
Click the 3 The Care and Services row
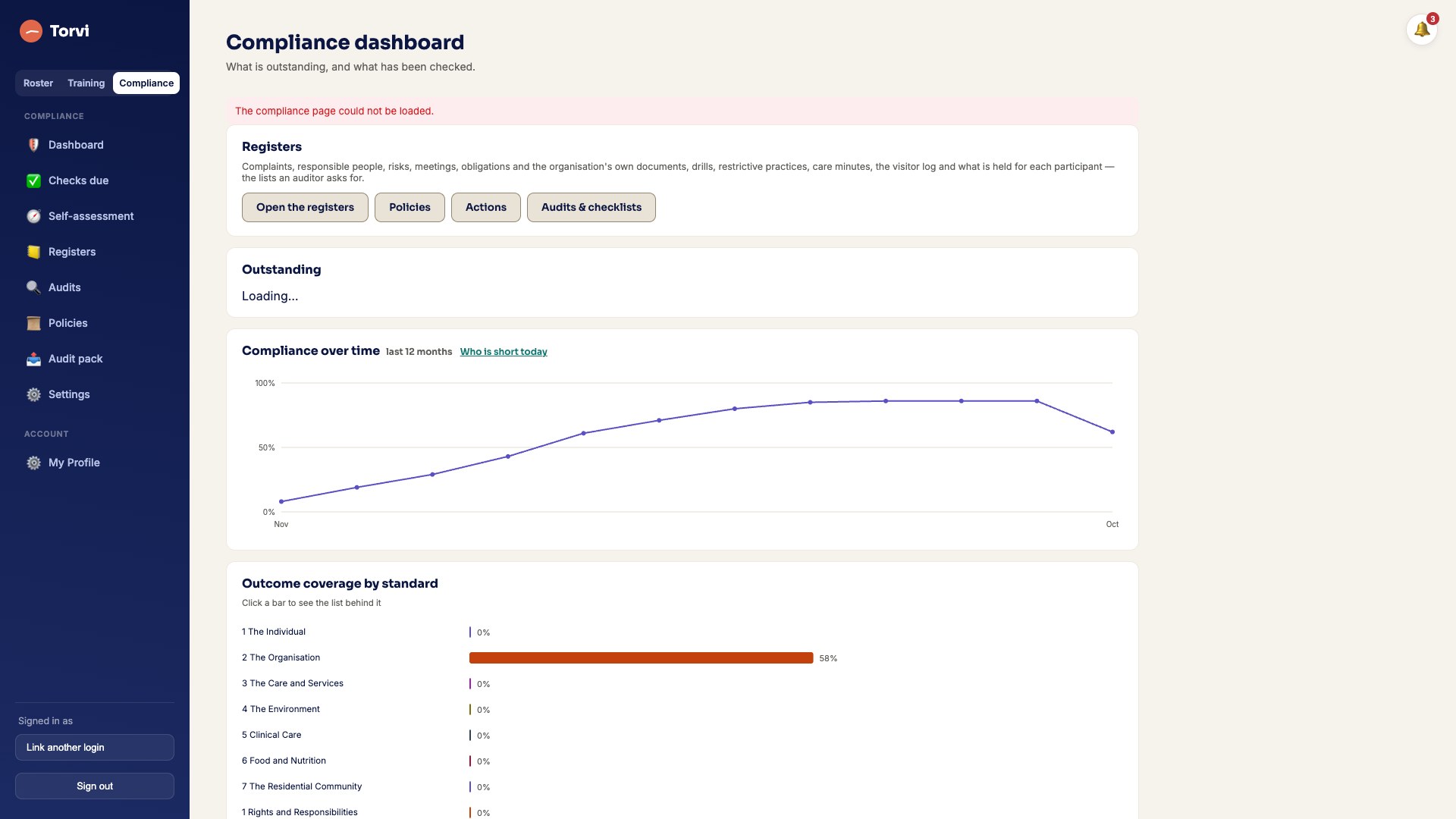coord(682,683)
